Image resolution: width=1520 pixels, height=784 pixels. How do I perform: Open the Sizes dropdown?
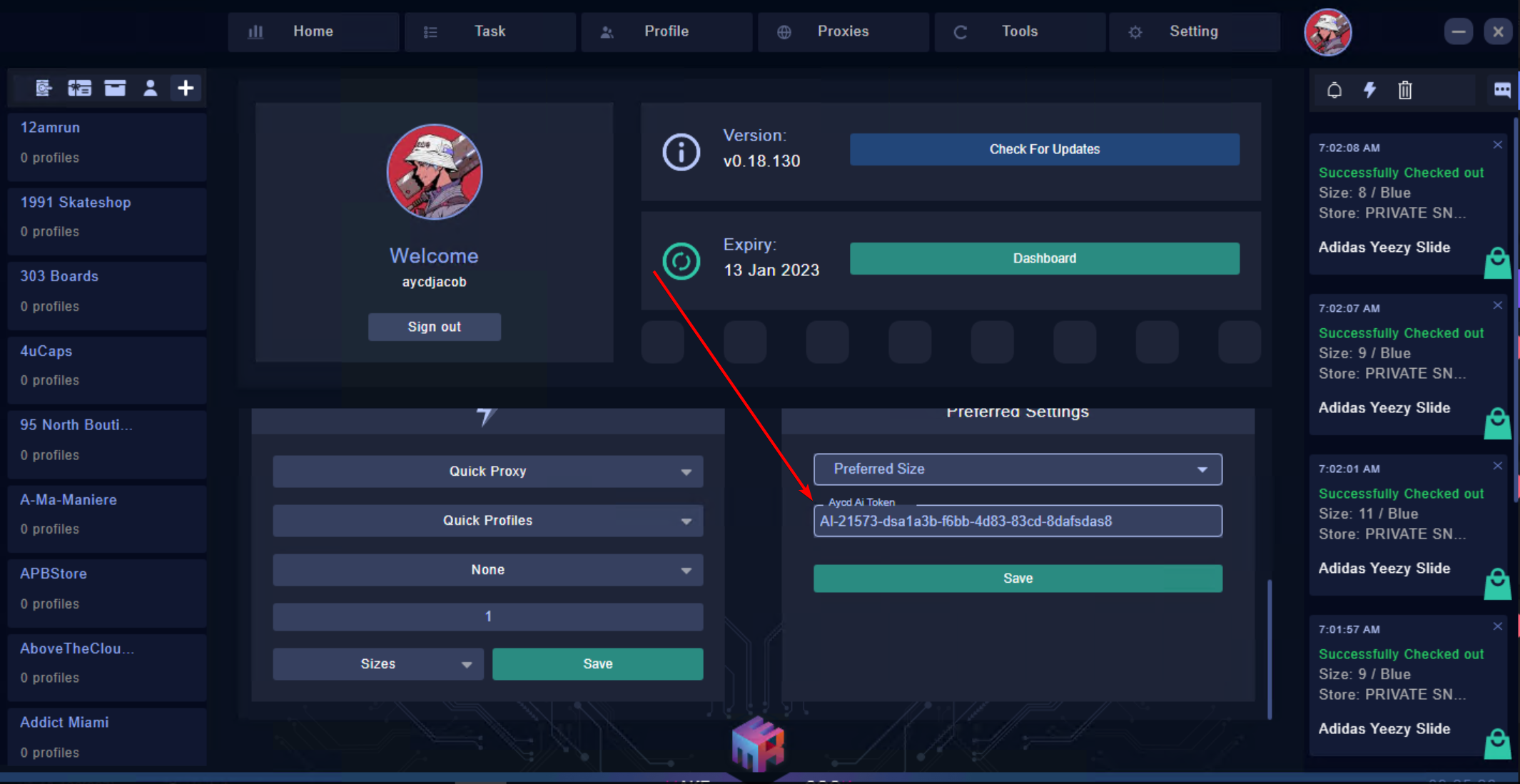[x=378, y=664]
